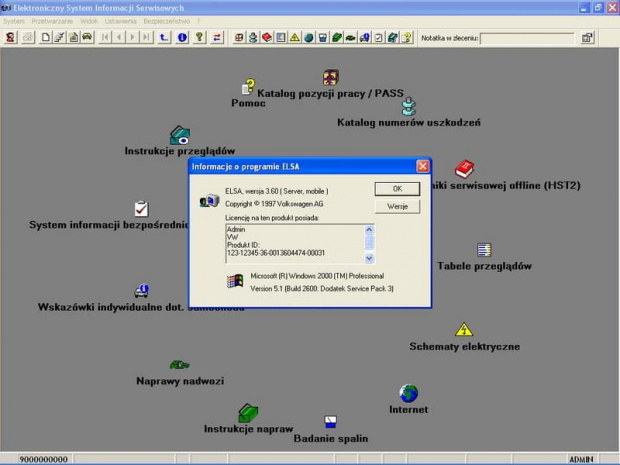The height and width of the screenshot is (465, 620).
Task: Open System informacji bezpośredniej checklist icon
Action: click(x=141, y=209)
